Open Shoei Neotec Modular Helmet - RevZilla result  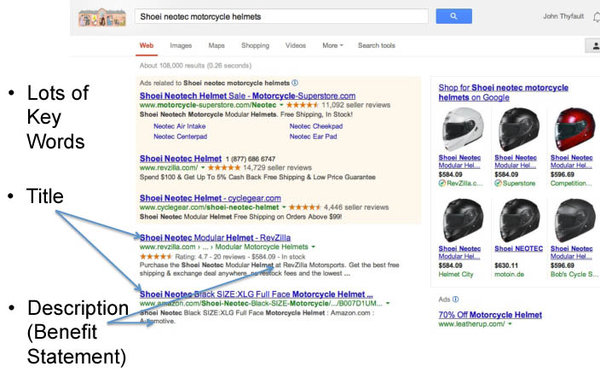[215, 238]
